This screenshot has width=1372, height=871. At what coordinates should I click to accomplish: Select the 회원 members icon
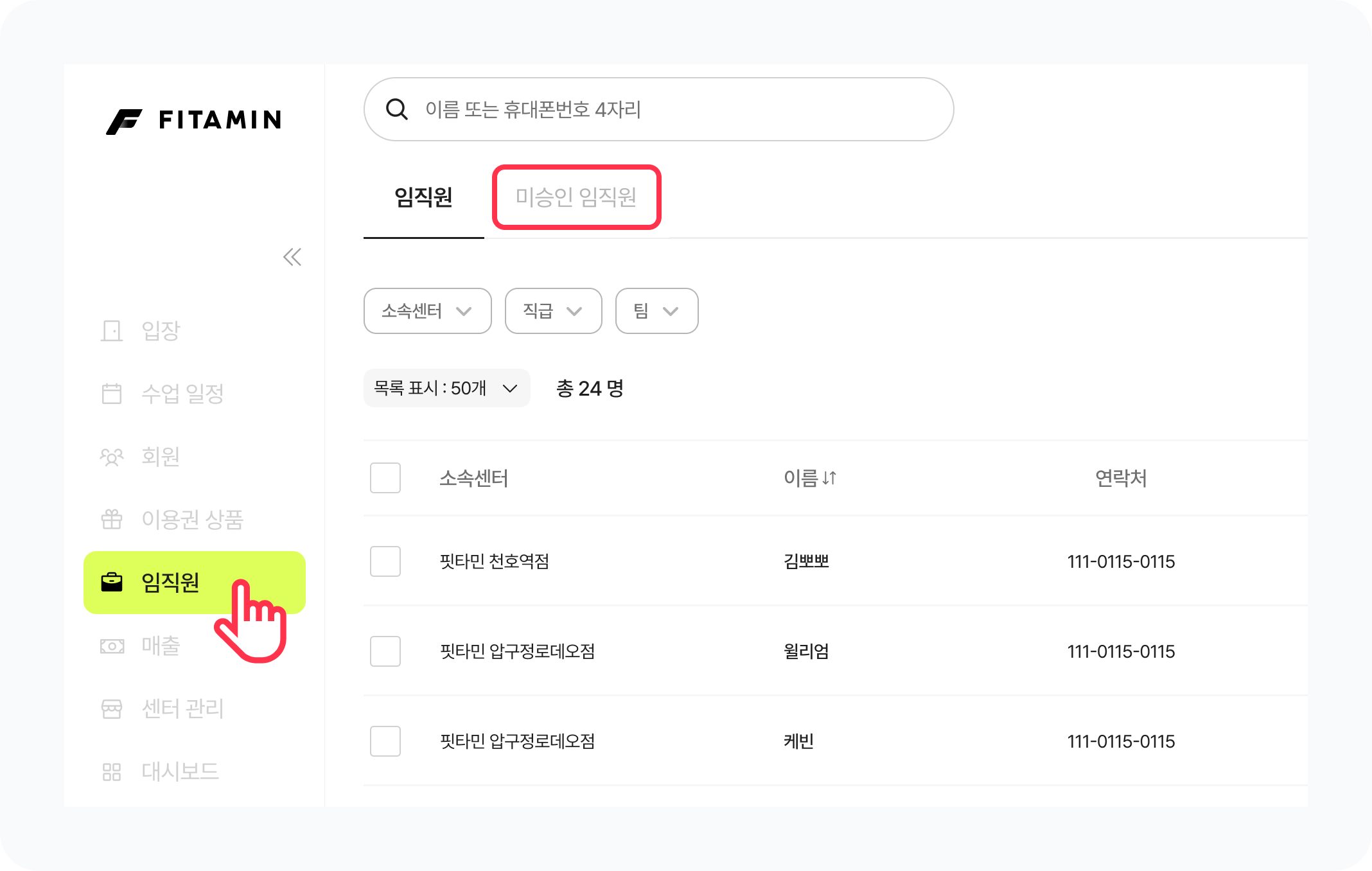(112, 456)
